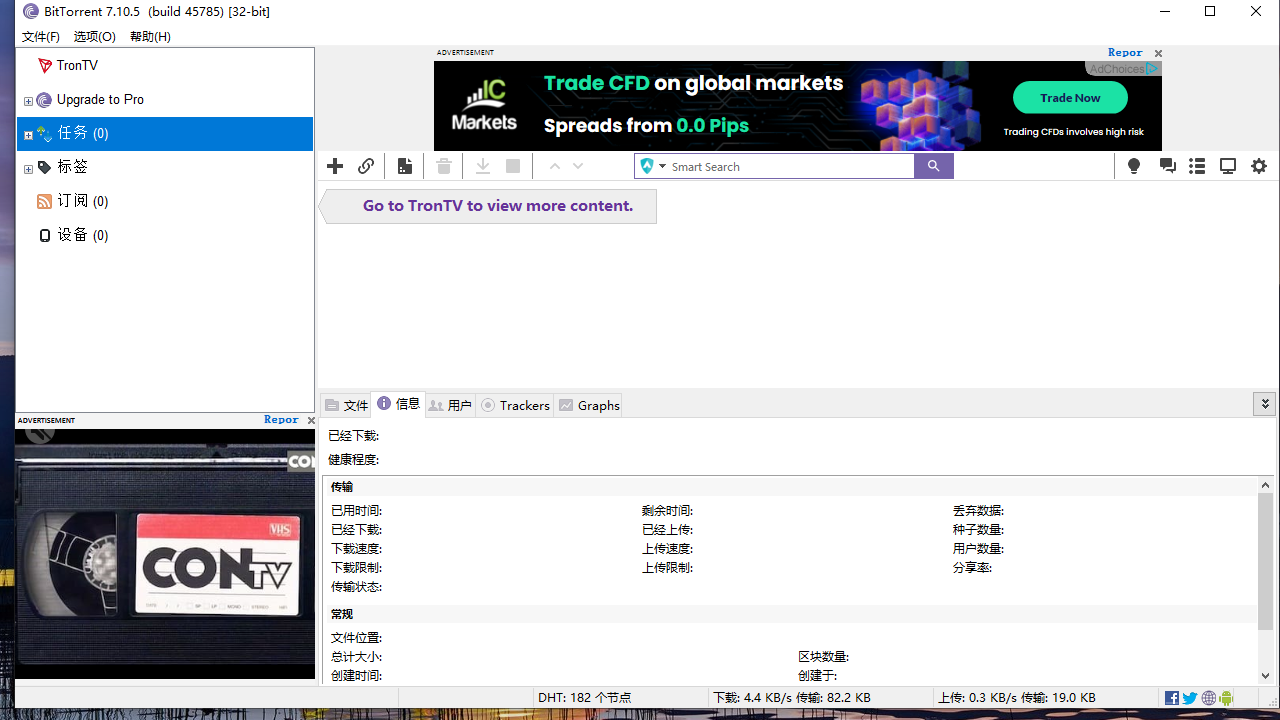
Task: Click the Trade Now ad button
Action: (x=1069, y=98)
